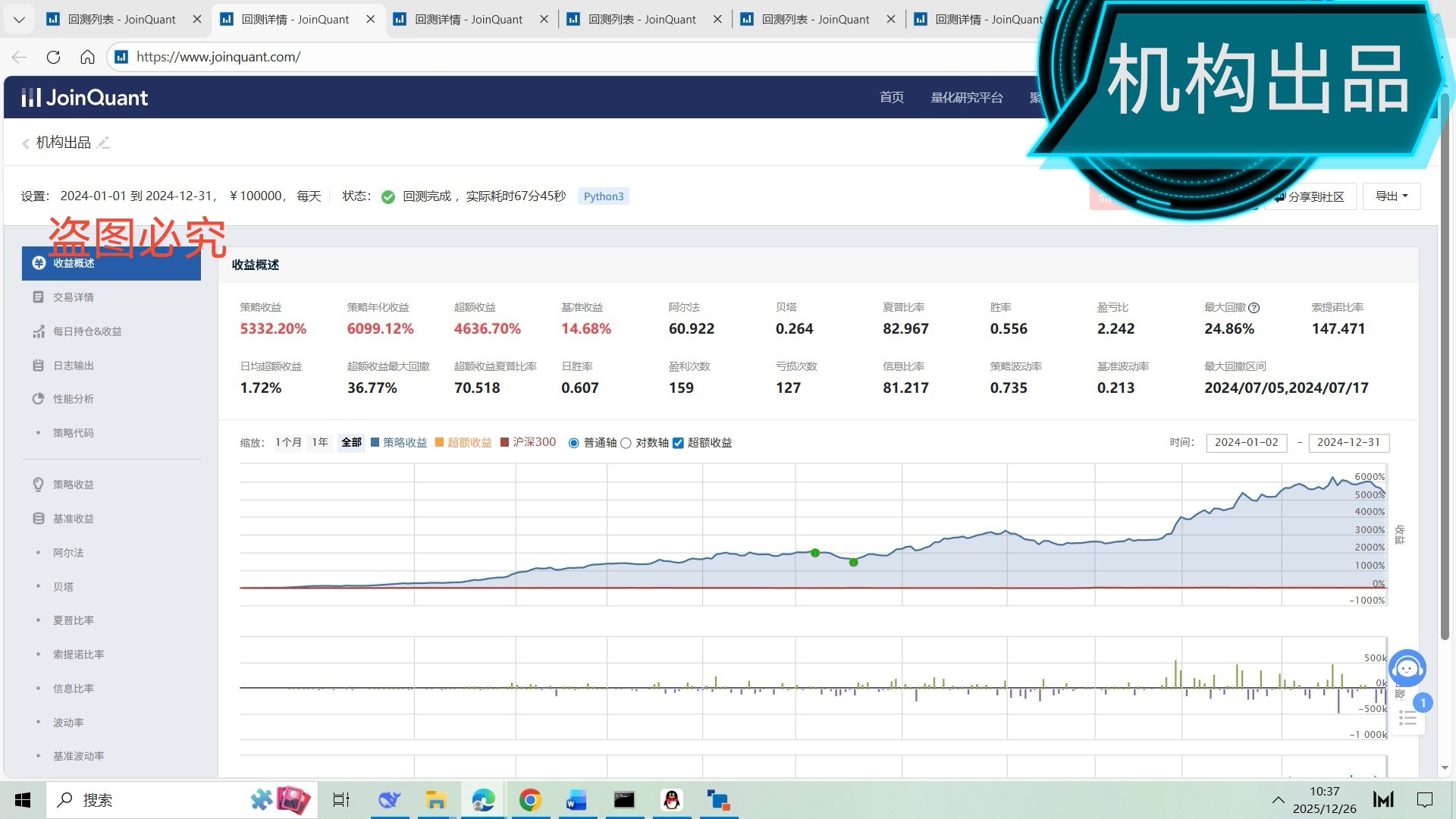The height and width of the screenshot is (819, 1456).
Task: Click the back arrow before 机构出品
Action: point(25,143)
